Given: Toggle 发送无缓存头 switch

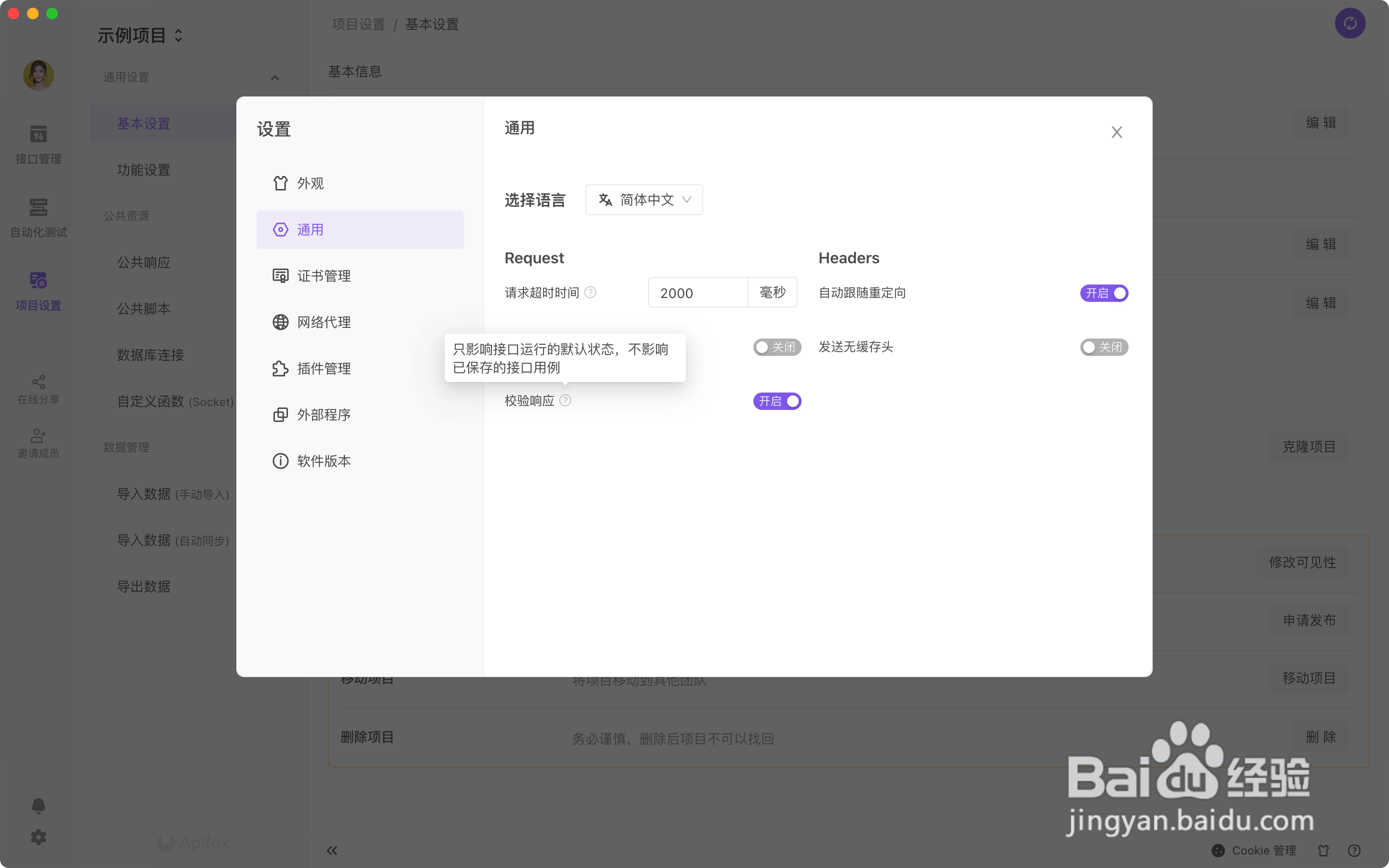Looking at the screenshot, I should [x=1104, y=347].
